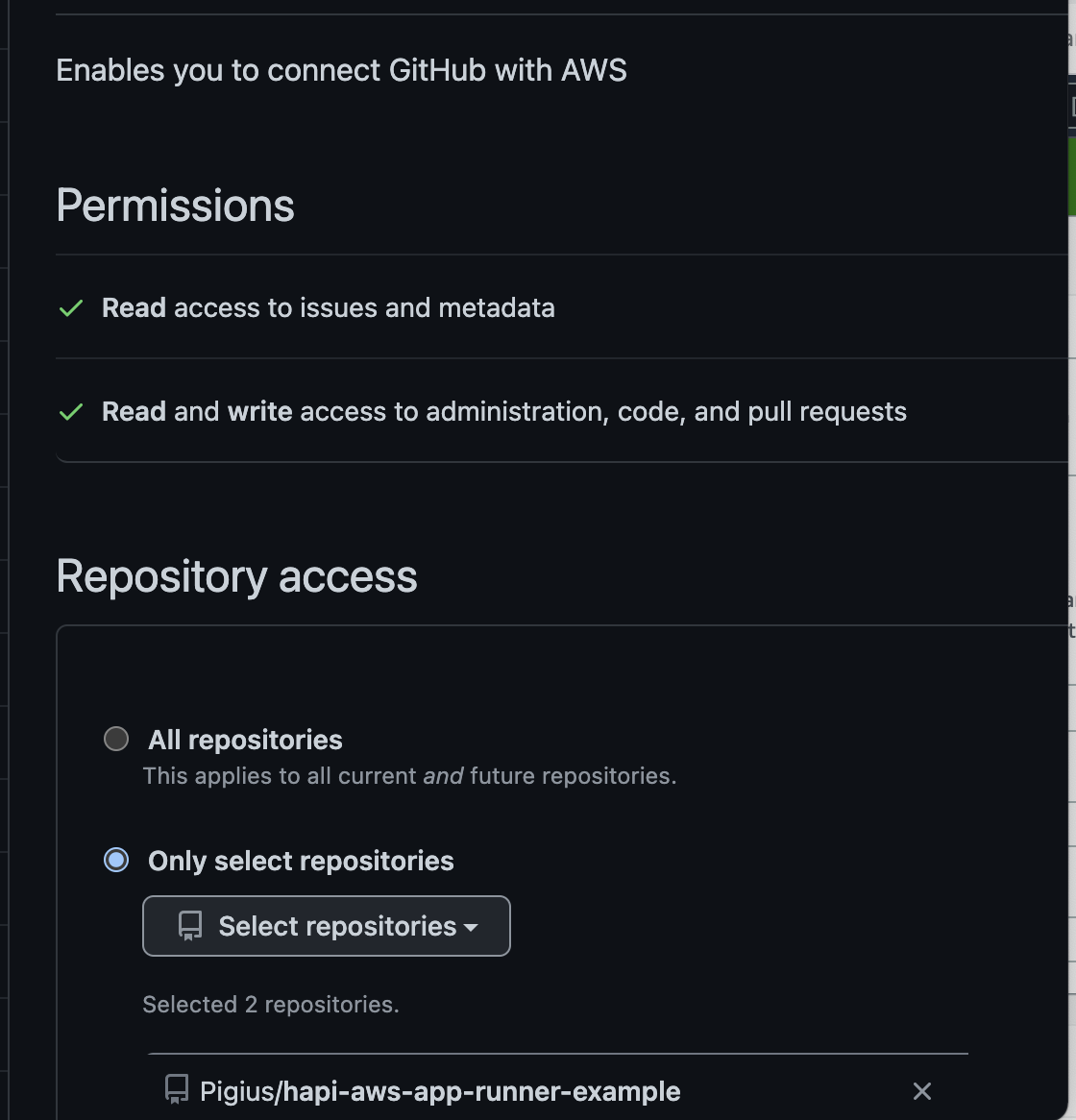Viewport: 1076px width, 1120px height.
Task: Click the all current and future repositories note
Action: tap(409, 776)
